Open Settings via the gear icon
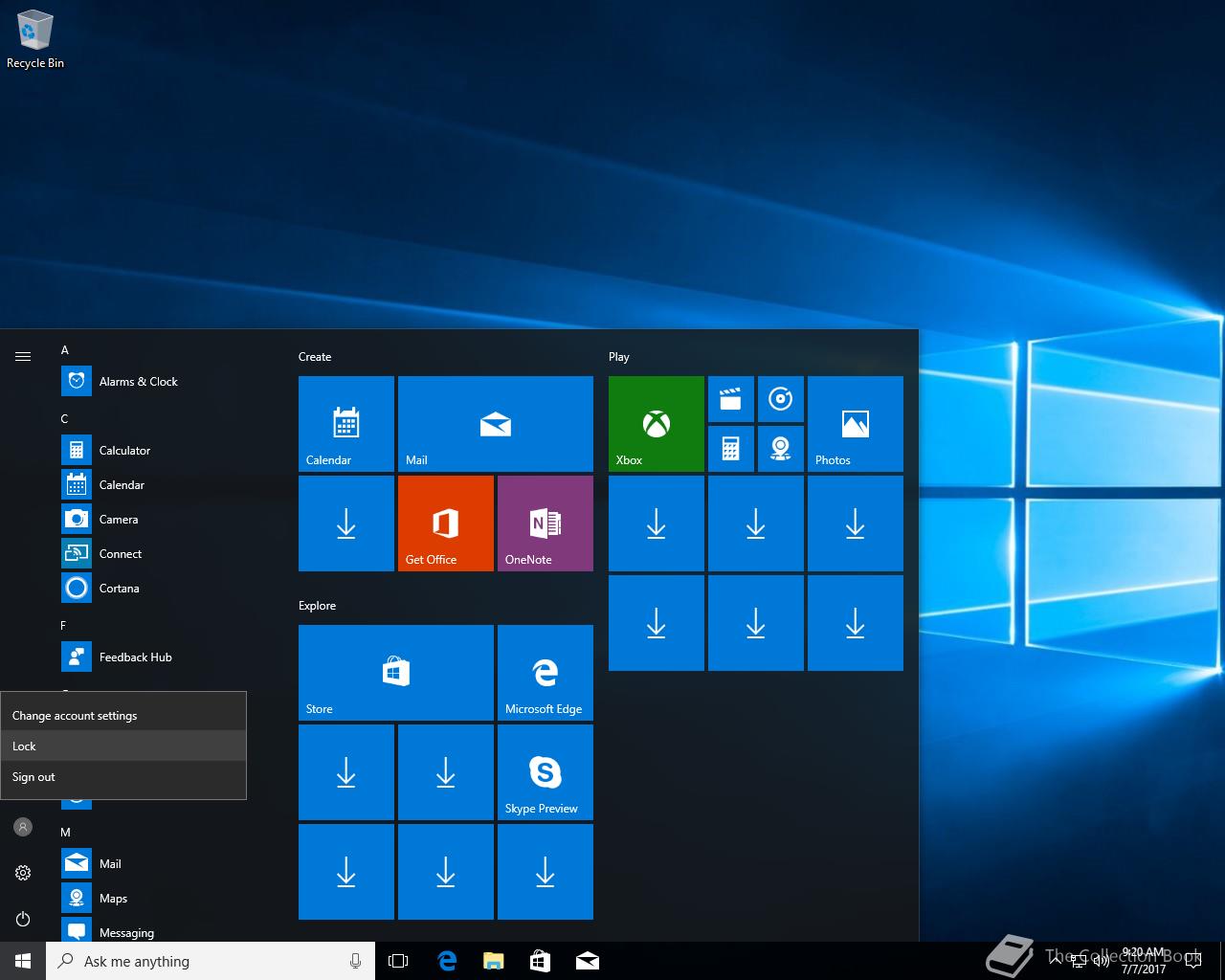The image size is (1225, 980). click(23, 873)
